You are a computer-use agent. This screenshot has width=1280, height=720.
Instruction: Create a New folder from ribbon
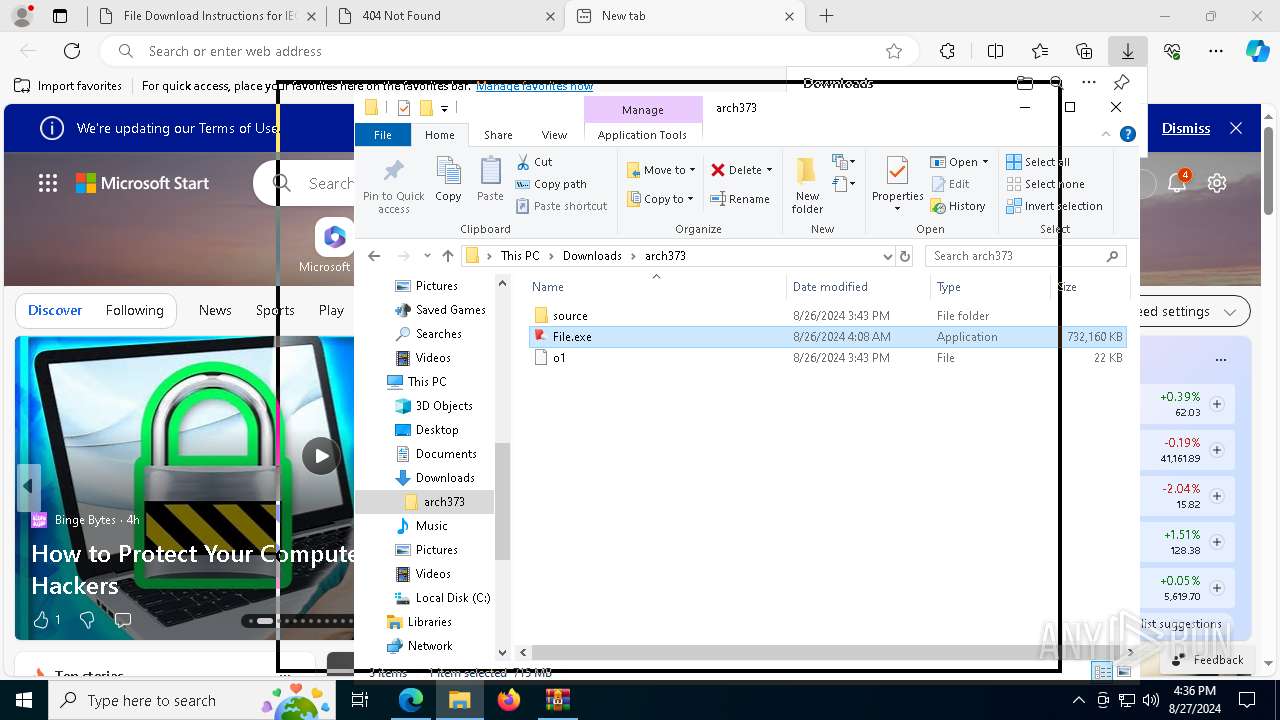click(x=807, y=185)
